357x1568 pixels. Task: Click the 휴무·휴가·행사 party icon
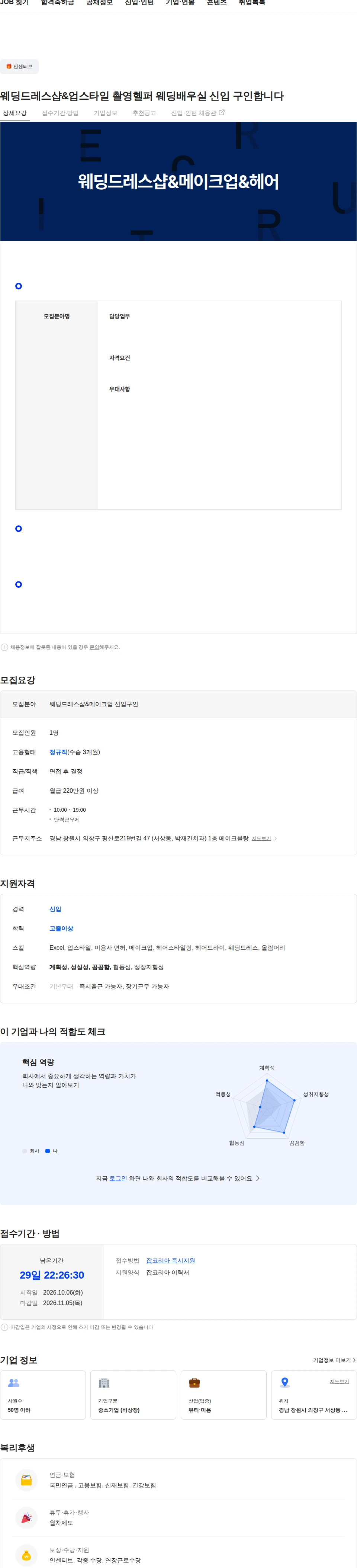point(26,1518)
